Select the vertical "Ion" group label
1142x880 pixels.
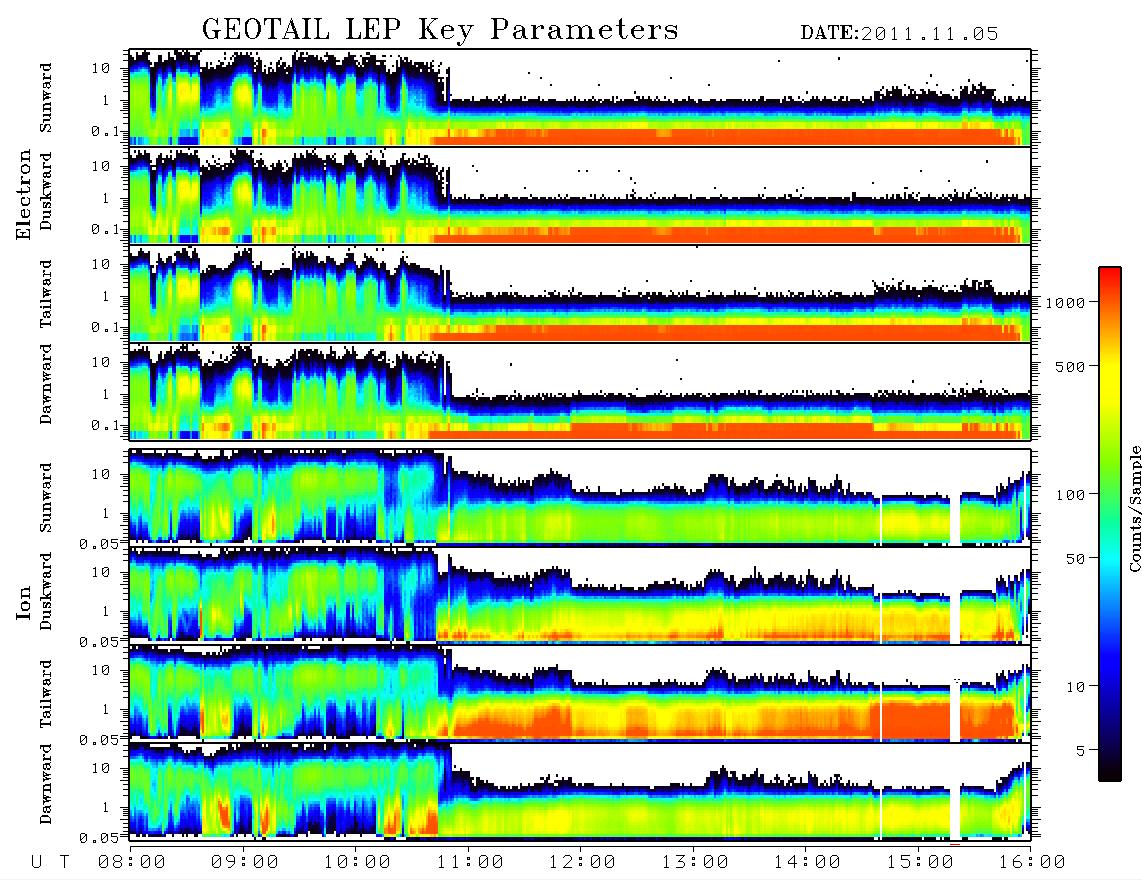pyautogui.click(x=23, y=602)
